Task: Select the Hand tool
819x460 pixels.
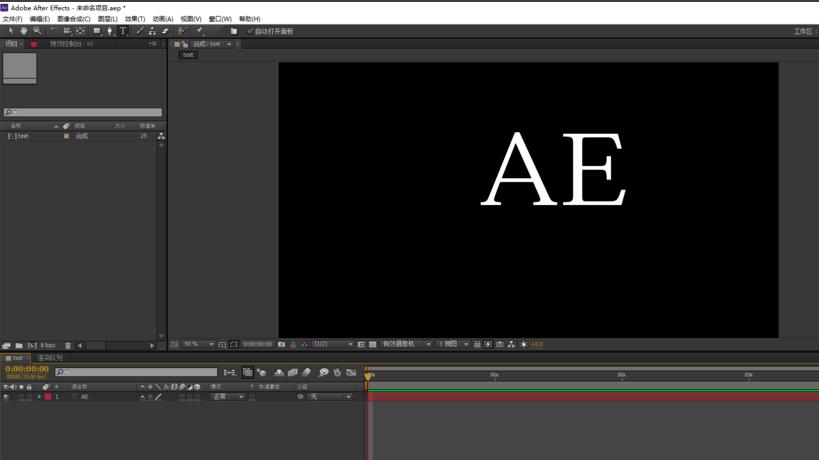Action: click(24, 31)
